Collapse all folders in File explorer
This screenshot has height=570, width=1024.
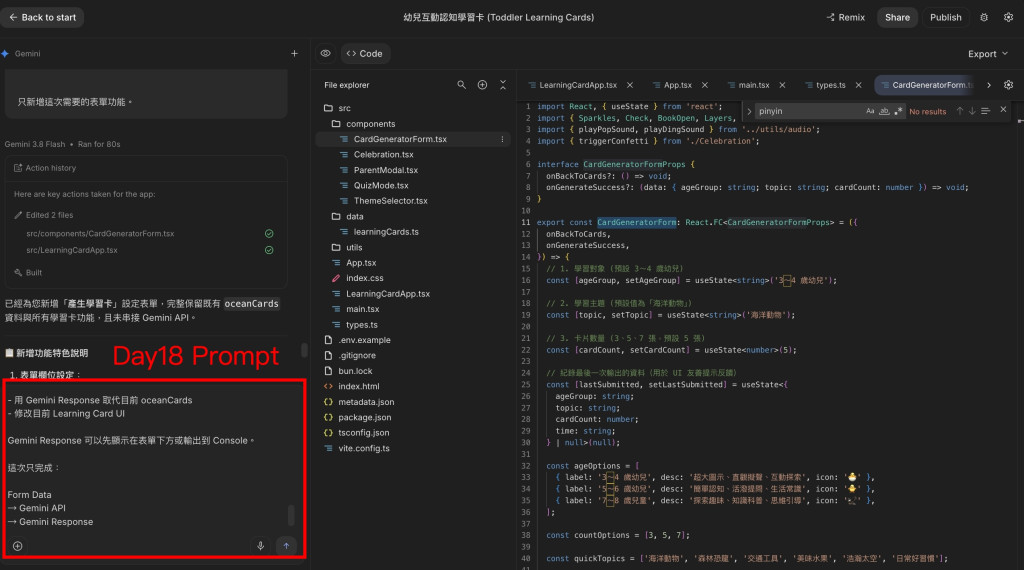coord(503,85)
